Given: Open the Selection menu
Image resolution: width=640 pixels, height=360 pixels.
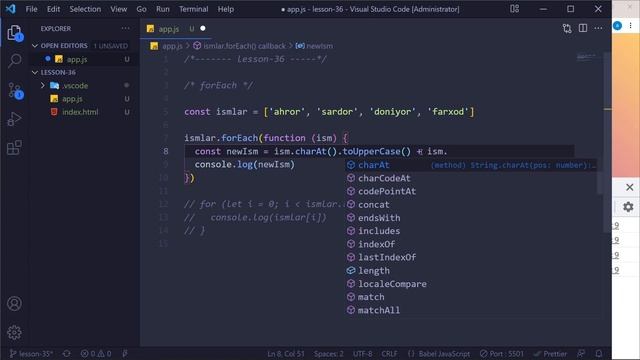Looking at the screenshot, I should tap(85, 9).
